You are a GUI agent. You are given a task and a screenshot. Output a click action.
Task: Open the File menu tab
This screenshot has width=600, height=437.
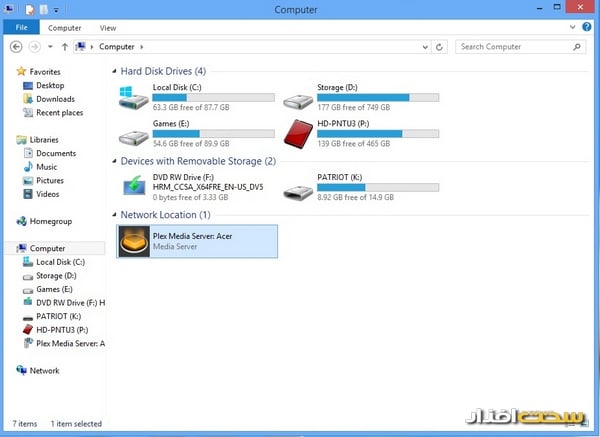click(x=20, y=28)
